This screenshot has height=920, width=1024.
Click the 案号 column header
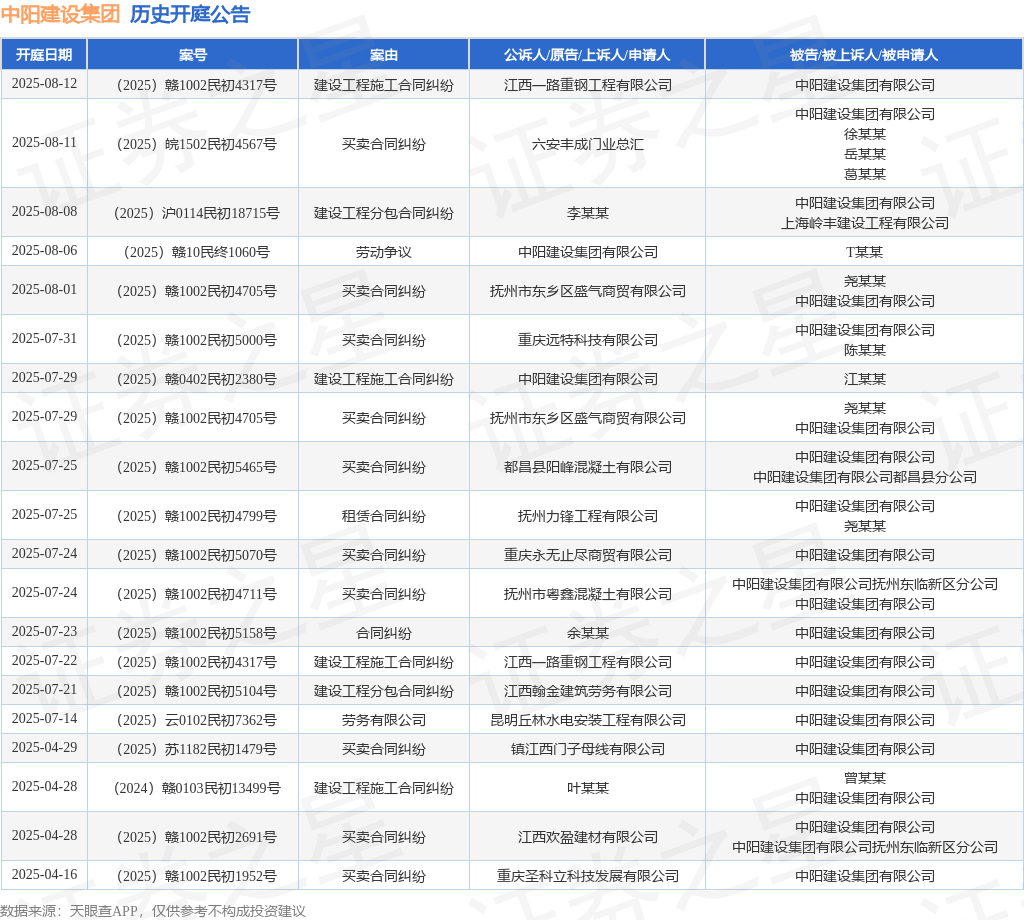click(x=193, y=55)
